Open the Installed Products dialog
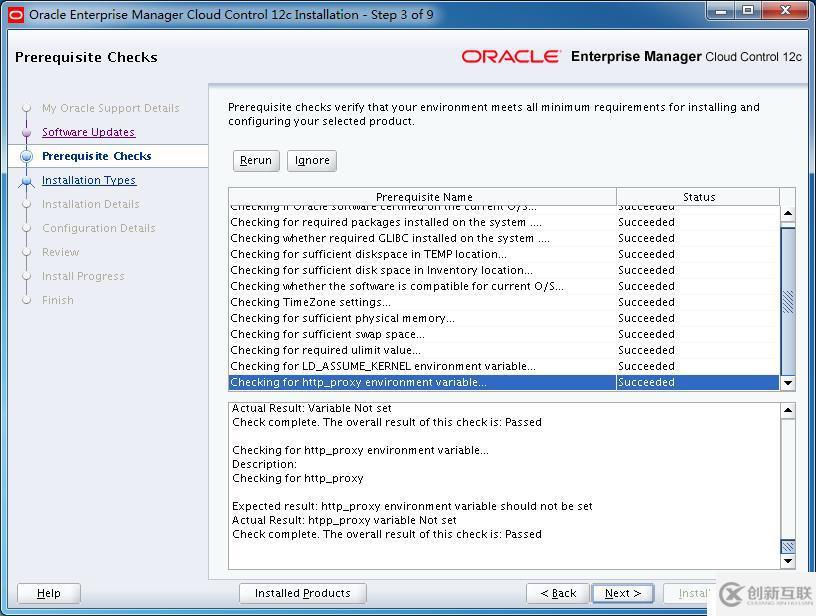 (302, 593)
